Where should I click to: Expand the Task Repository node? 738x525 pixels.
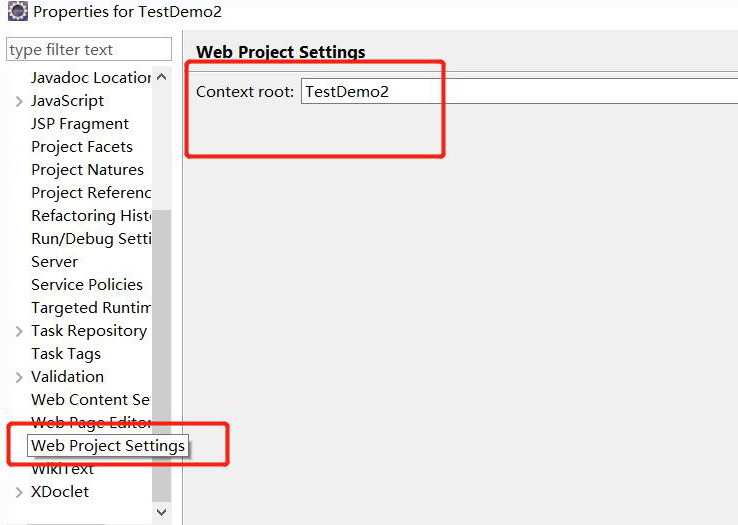[x=20, y=331]
